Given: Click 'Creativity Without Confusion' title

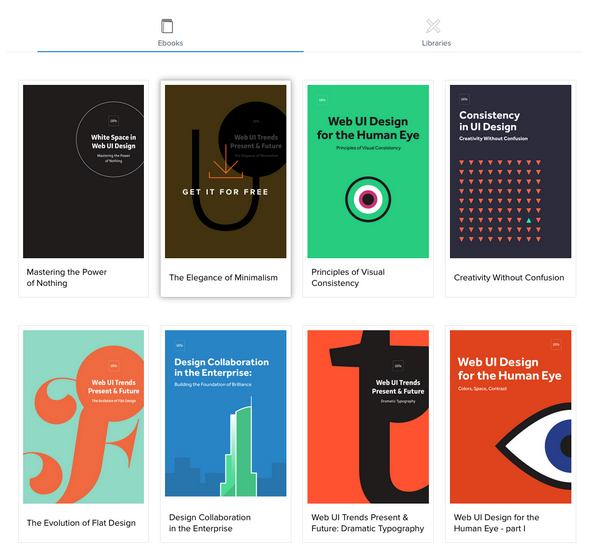Looking at the screenshot, I should [x=509, y=278].
